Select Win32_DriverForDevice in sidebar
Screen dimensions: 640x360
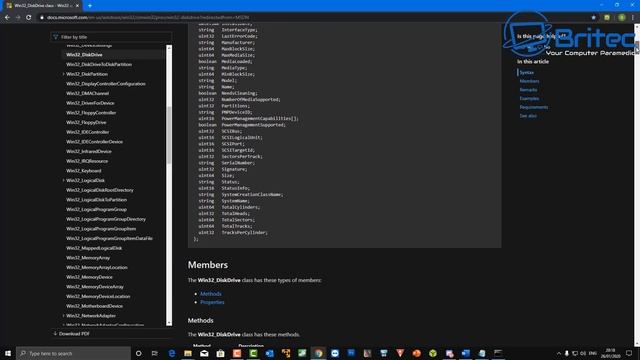(90, 103)
